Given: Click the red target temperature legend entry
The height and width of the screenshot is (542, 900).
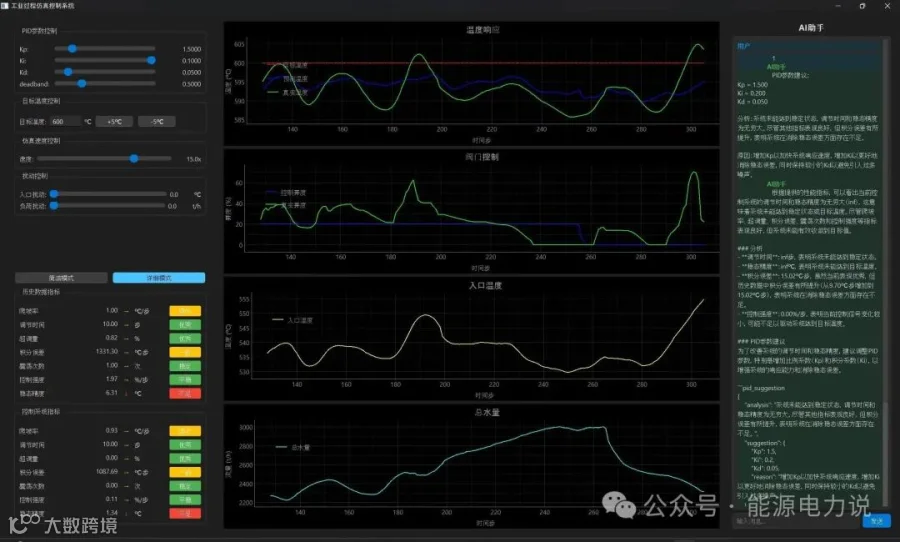Looking at the screenshot, I should pos(288,65).
